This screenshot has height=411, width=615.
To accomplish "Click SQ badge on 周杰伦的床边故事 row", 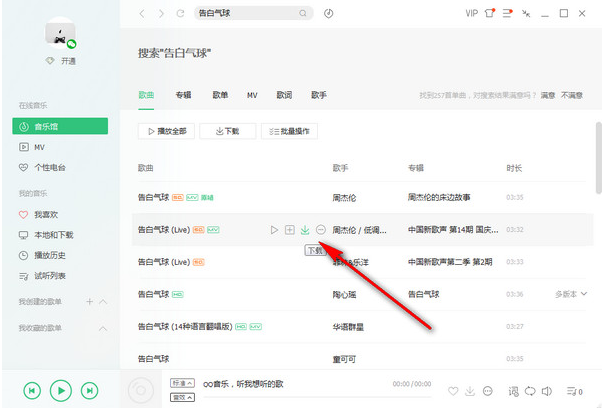I will point(178,198).
